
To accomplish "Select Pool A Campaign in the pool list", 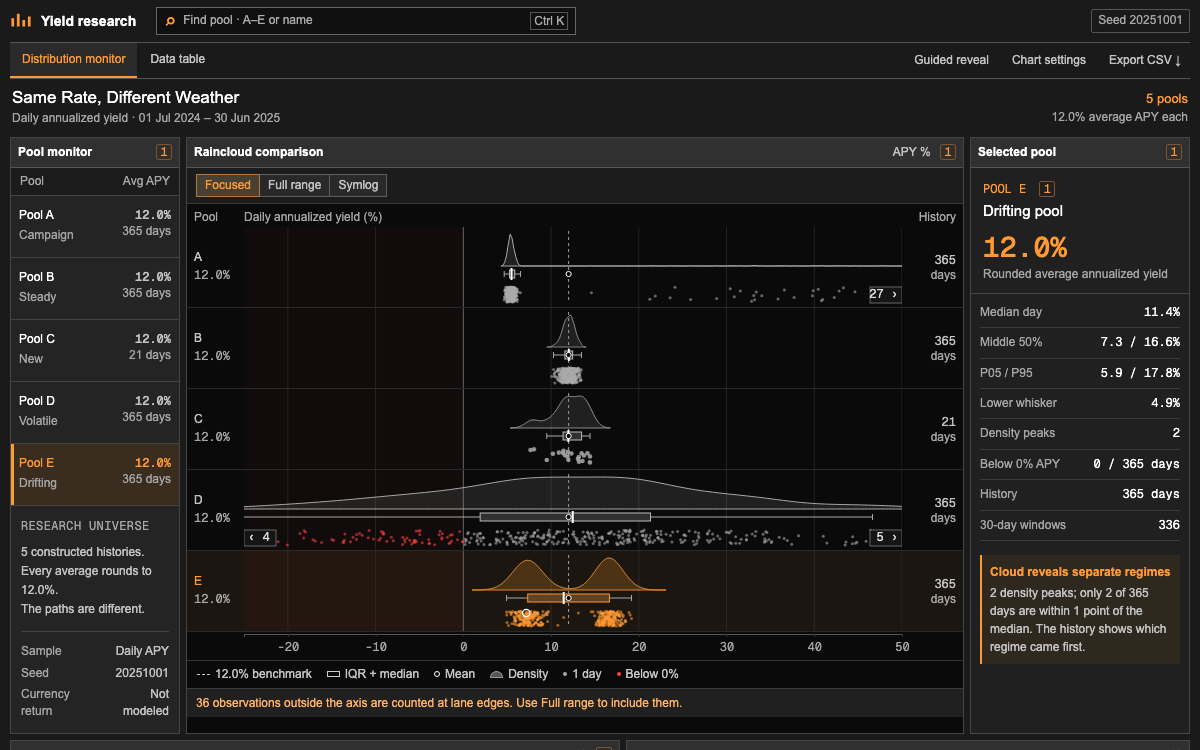I will pos(95,225).
